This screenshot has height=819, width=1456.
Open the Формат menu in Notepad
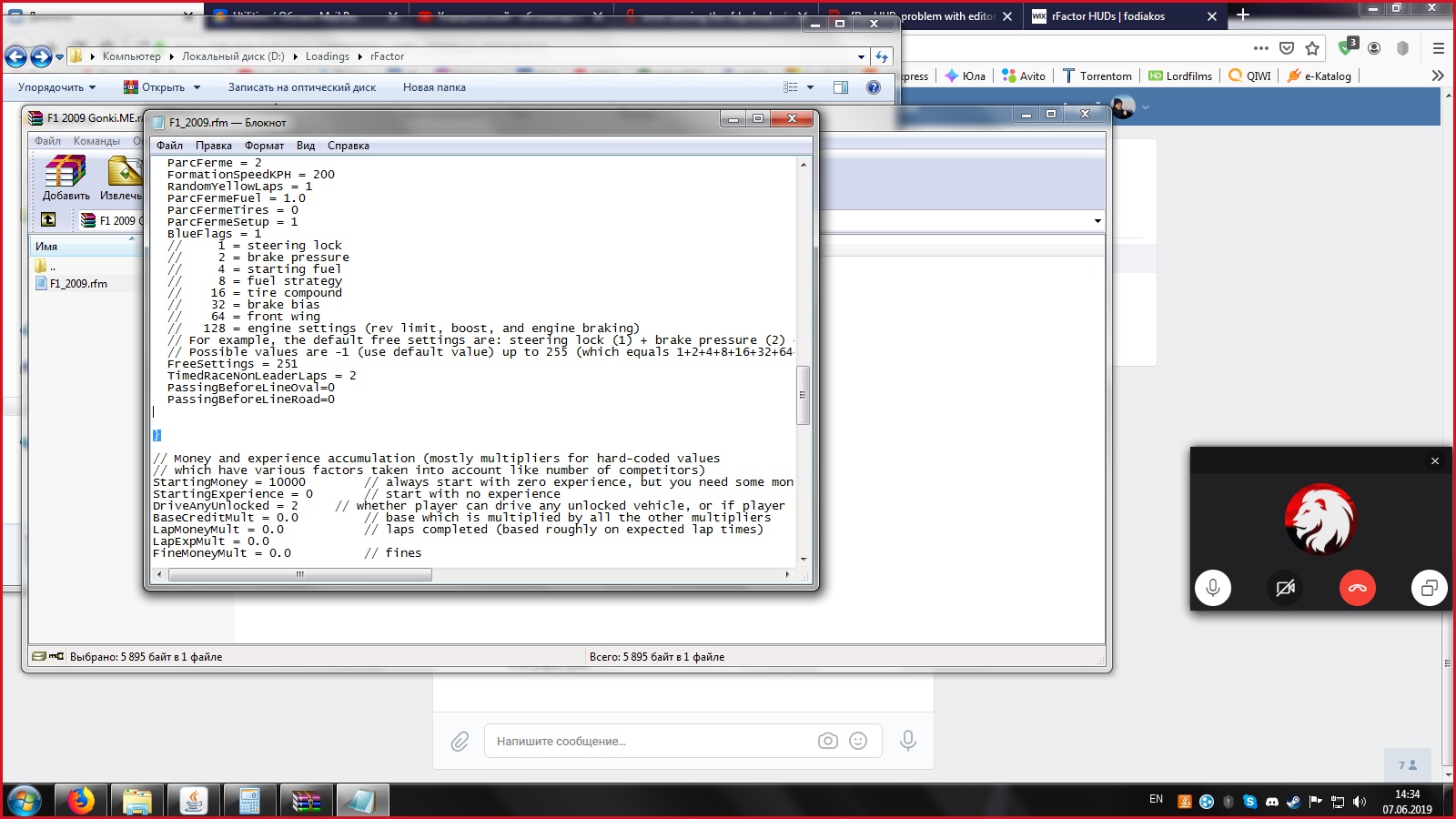click(264, 146)
